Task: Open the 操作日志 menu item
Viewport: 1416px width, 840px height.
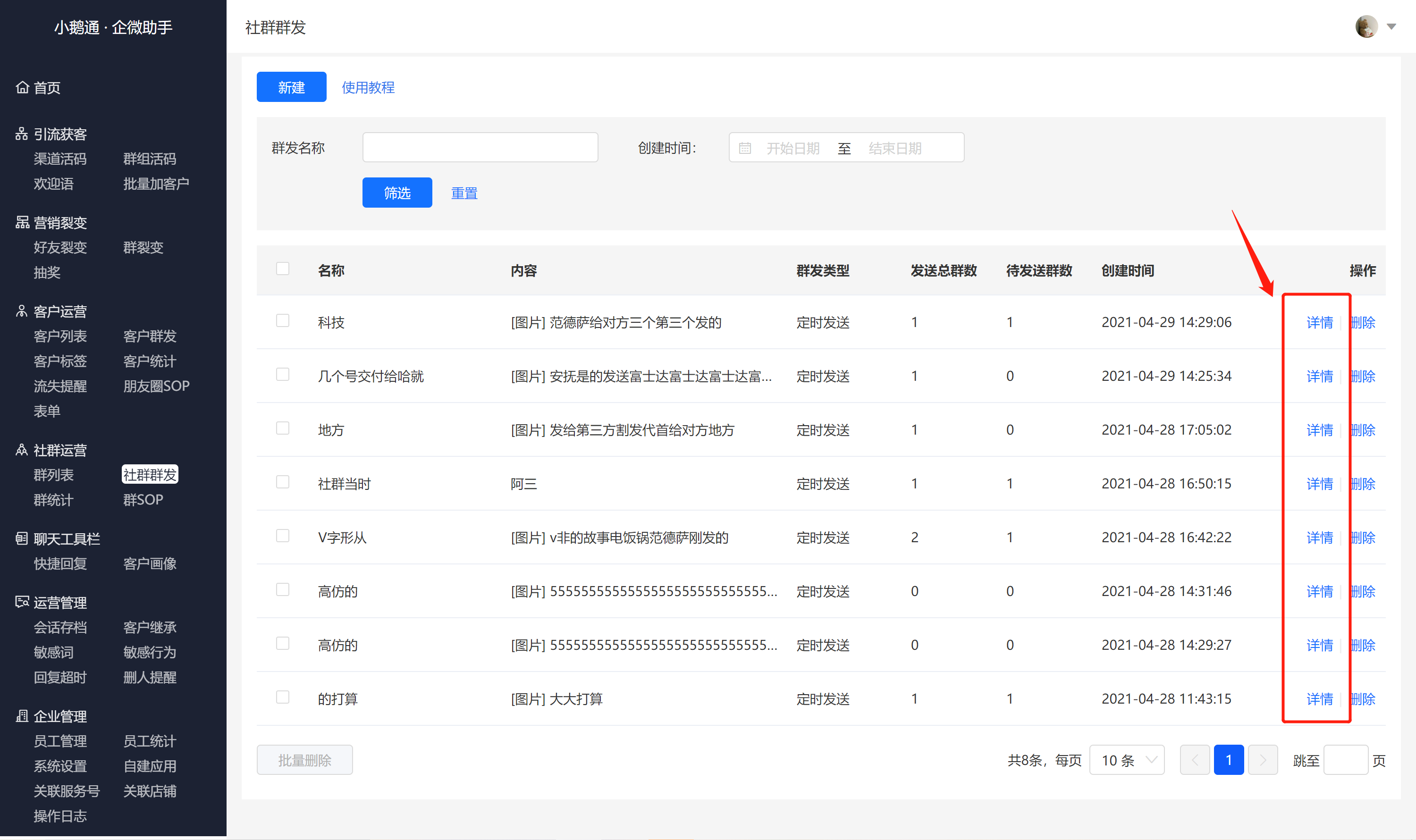Action: pos(60,815)
